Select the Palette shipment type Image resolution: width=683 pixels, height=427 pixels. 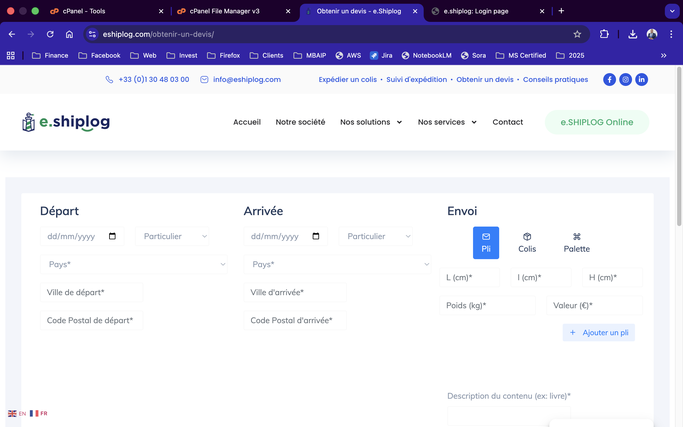coord(576,242)
